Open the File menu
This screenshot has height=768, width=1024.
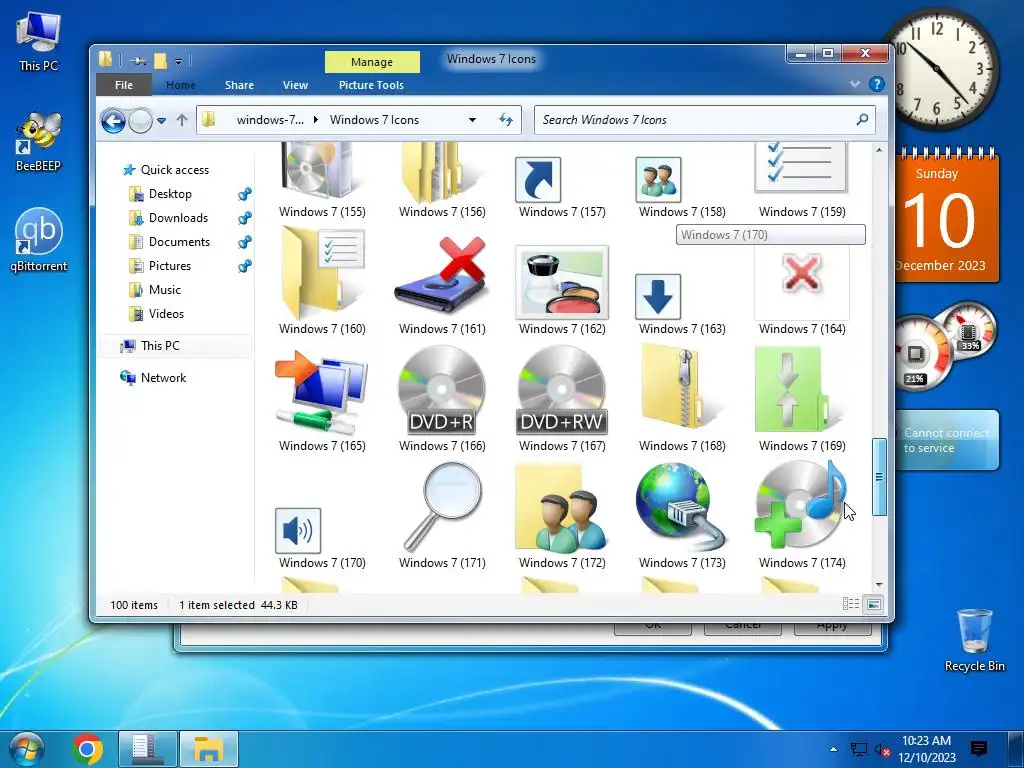123,85
